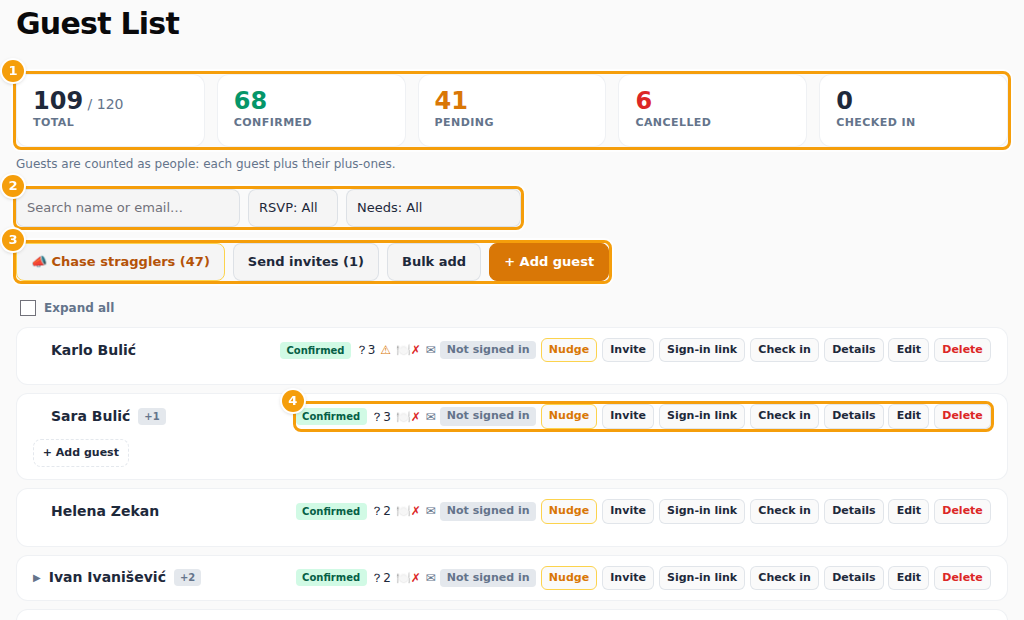The width and height of the screenshot is (1024, 620).
Task: View Details for Sara Bulić
Action: (854, 416)
